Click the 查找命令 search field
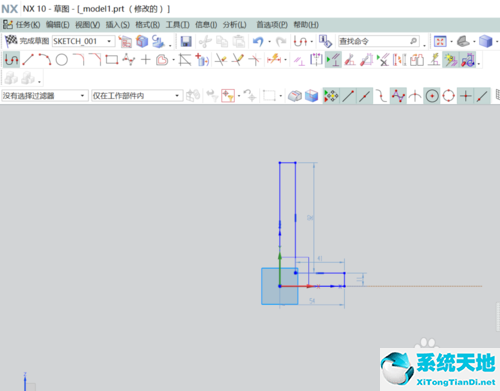The width and height of the screenshot is (500, 391). (x=378, y=41)
